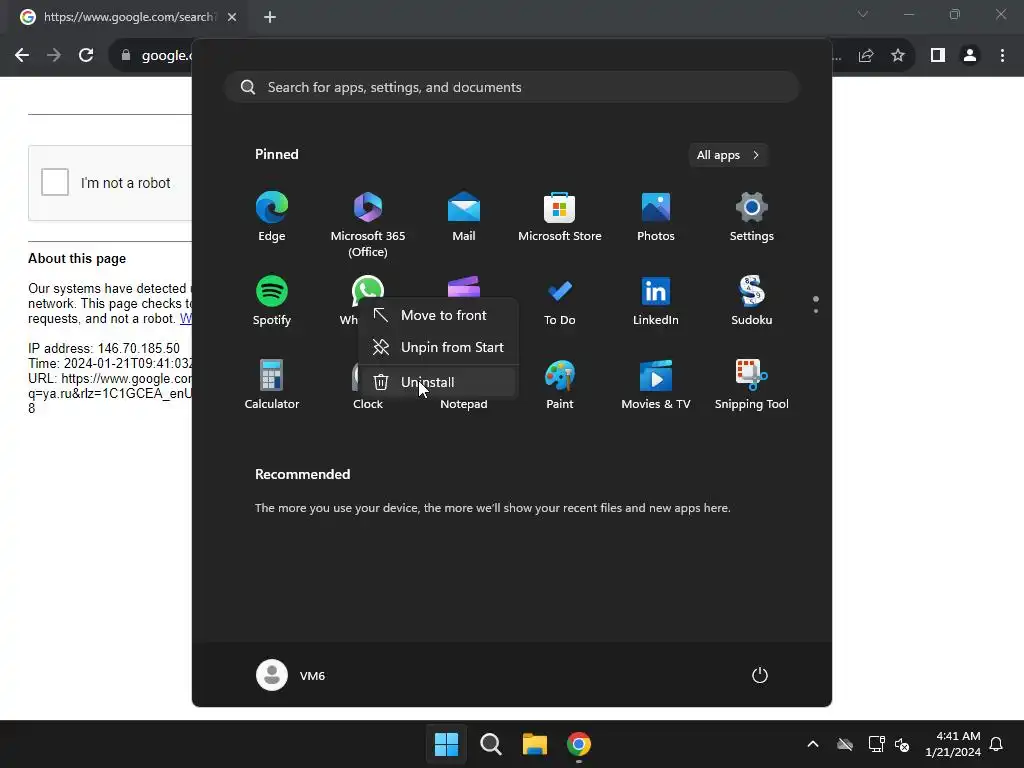
Task: Open Microsoft Store from pinned apps
Action: coord(560,217)
